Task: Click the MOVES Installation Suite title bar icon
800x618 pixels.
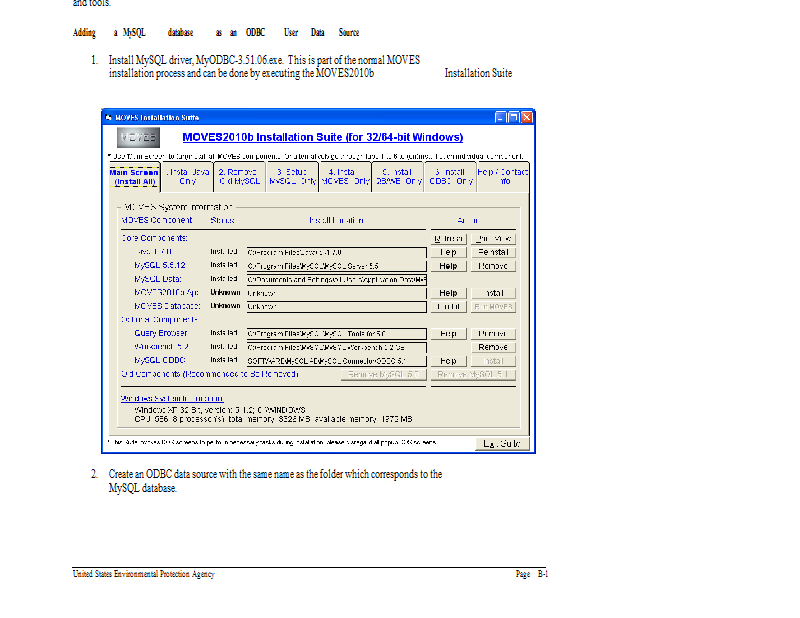Action: pyautogui.click(x=110, y=117)
